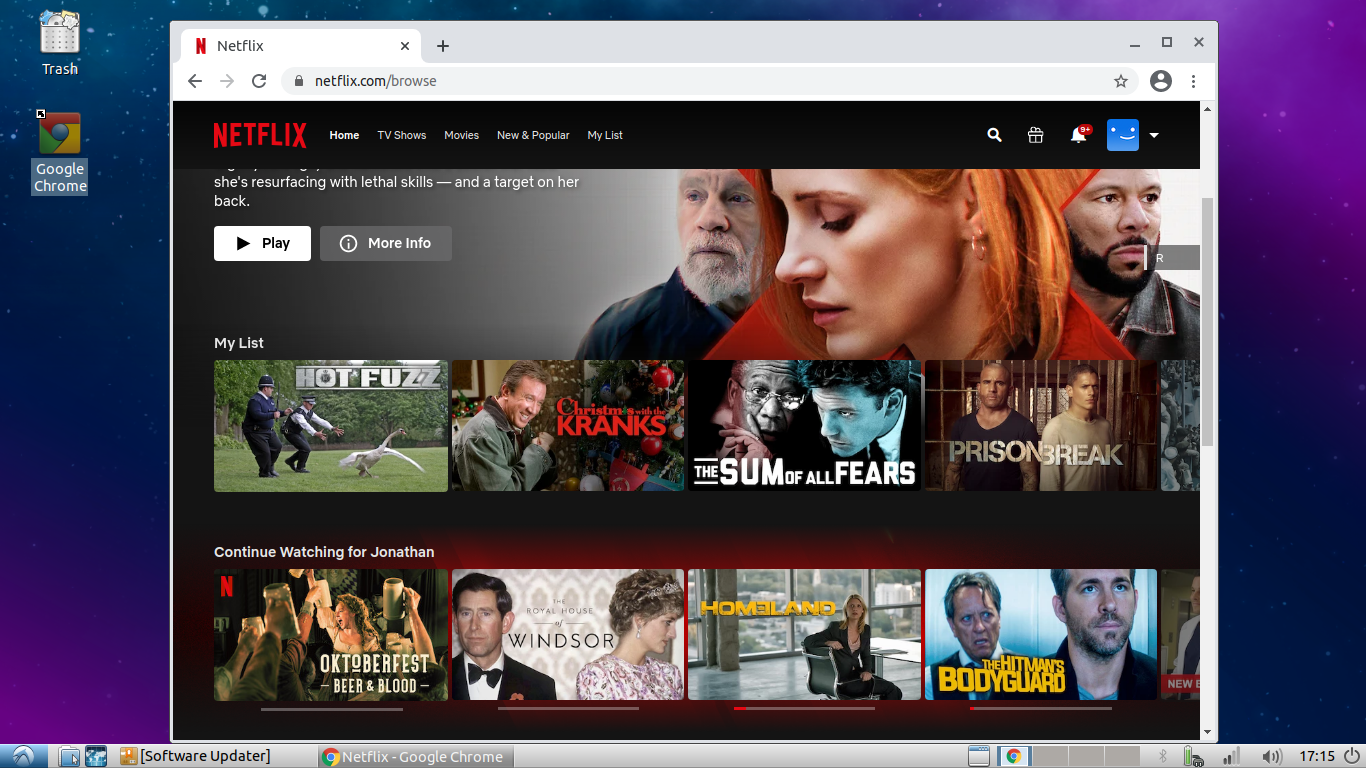Expand the profile menu caret
The width and height of the screenshot is (1366, 768).
1154,135
